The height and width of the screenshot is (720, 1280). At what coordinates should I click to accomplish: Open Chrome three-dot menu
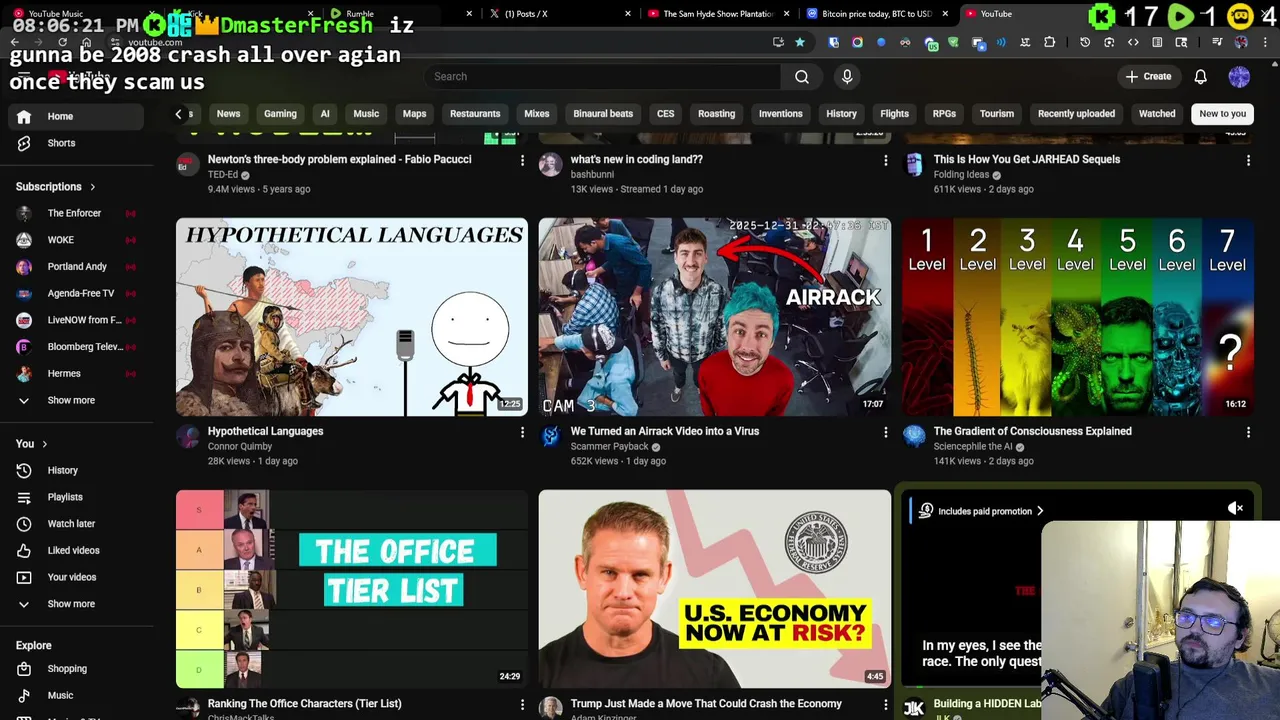point(1265,42)
